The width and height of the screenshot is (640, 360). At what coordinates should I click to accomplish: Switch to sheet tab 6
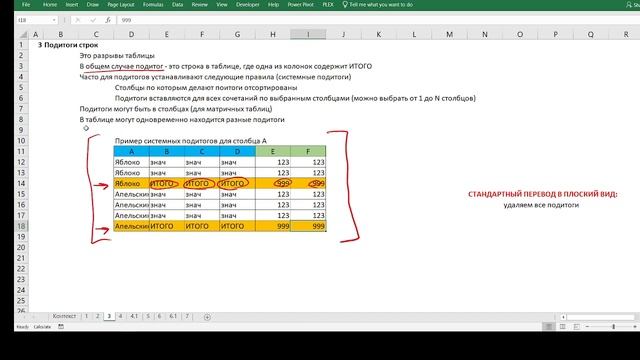click(159, 316)
